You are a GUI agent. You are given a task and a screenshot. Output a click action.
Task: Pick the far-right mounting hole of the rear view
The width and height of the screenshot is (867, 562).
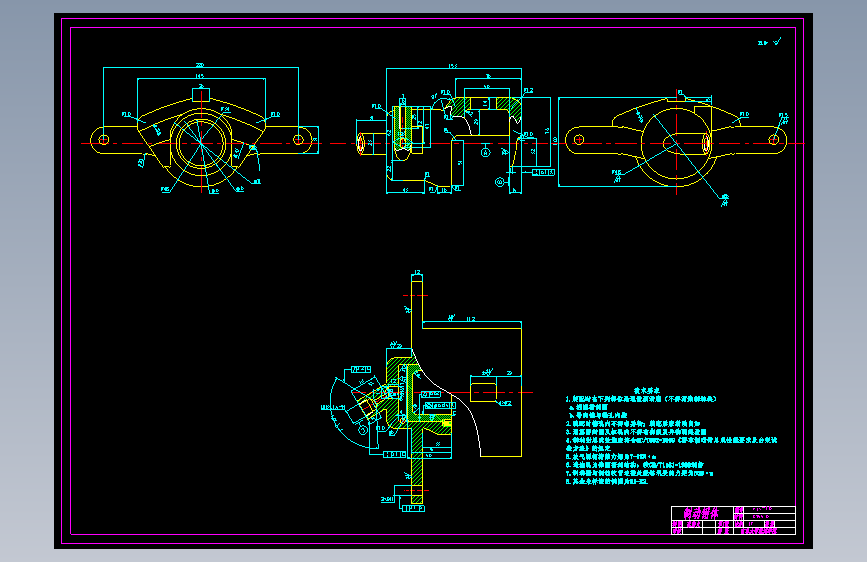[774, 140]
